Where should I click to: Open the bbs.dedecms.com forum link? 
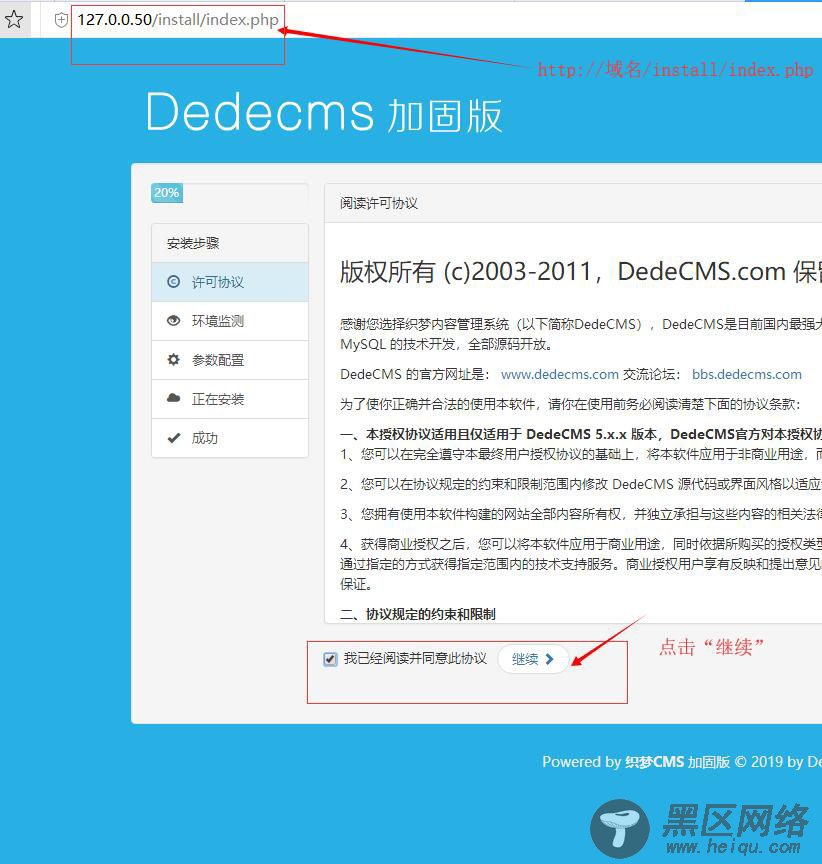click(x=747, y=374)
